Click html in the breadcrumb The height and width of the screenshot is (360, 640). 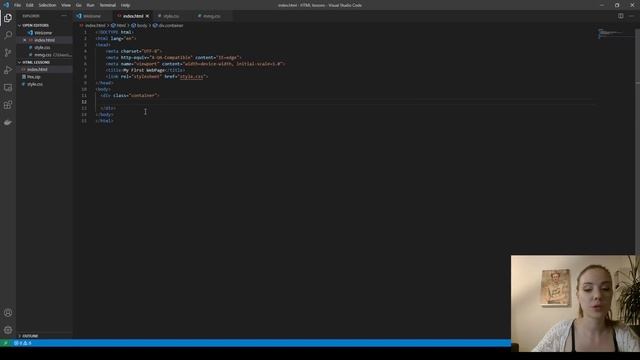pos(121,25)
